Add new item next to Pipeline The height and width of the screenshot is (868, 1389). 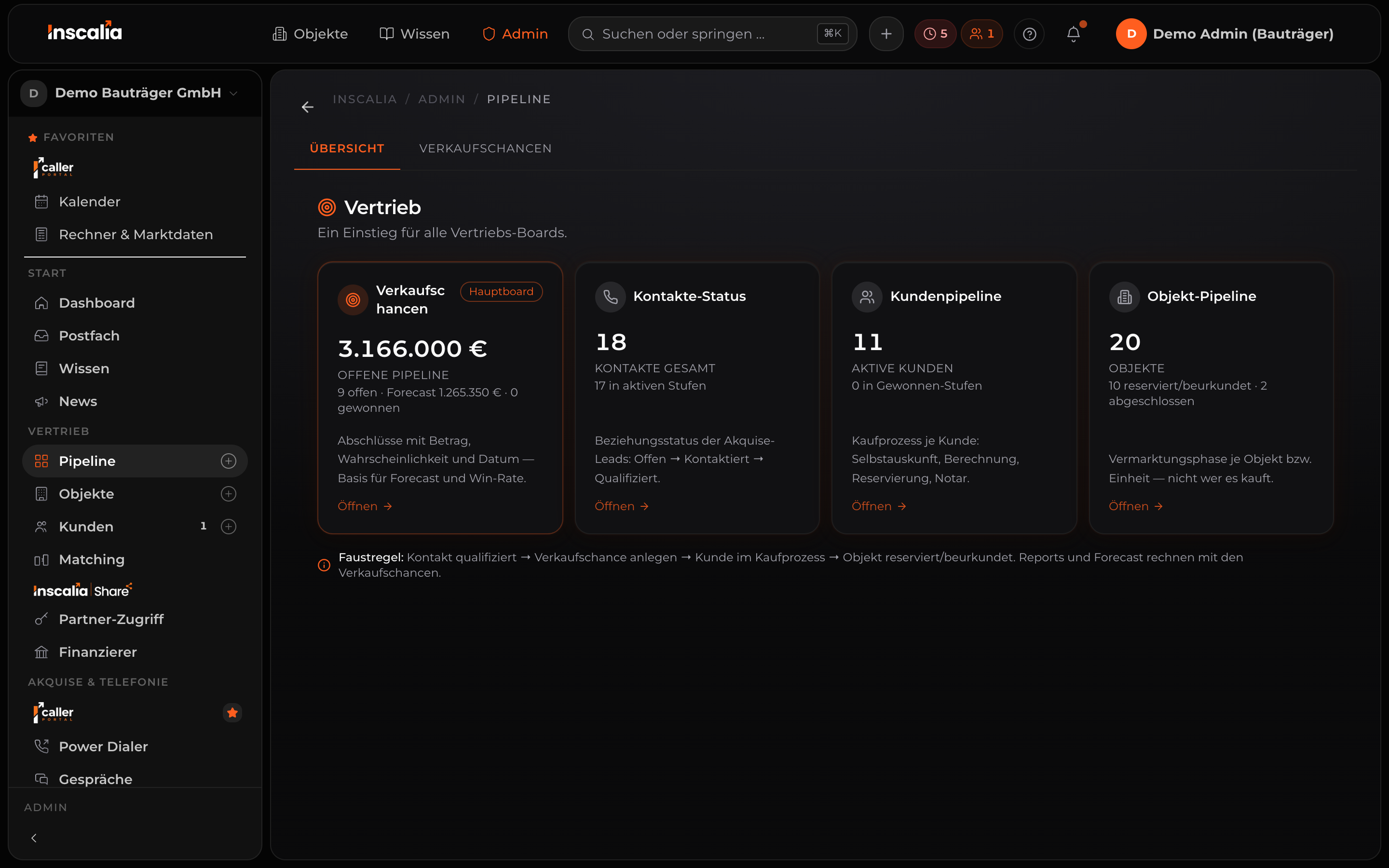(x=229, y=461)
